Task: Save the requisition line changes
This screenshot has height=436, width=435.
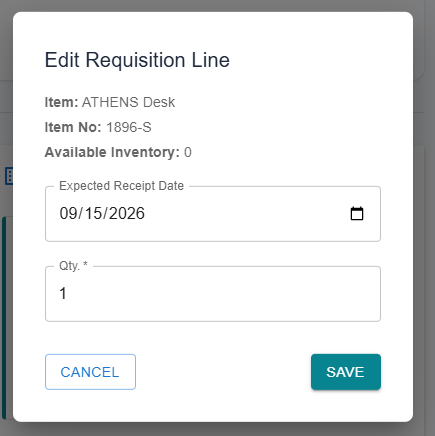Action: tap(346, 372)
